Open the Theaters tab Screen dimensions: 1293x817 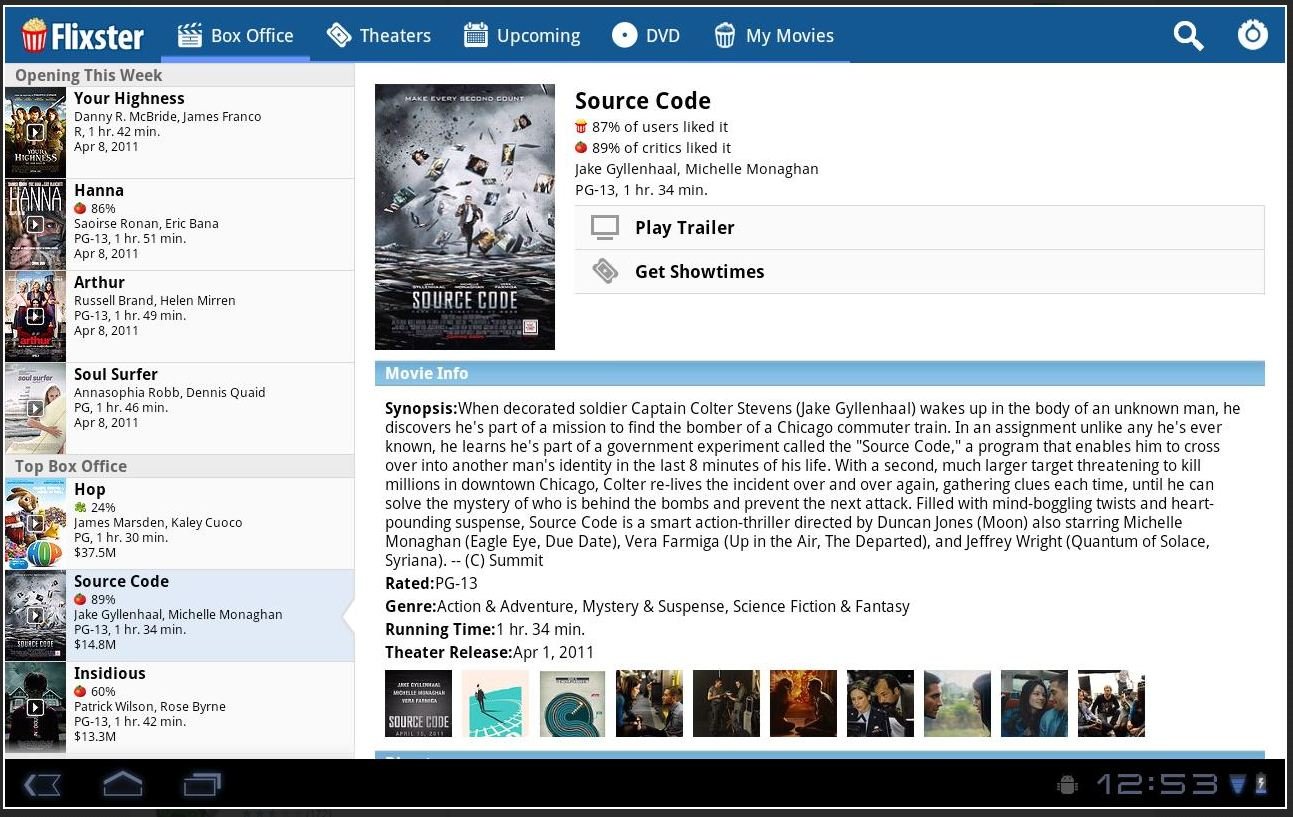(x=379, y=36)
